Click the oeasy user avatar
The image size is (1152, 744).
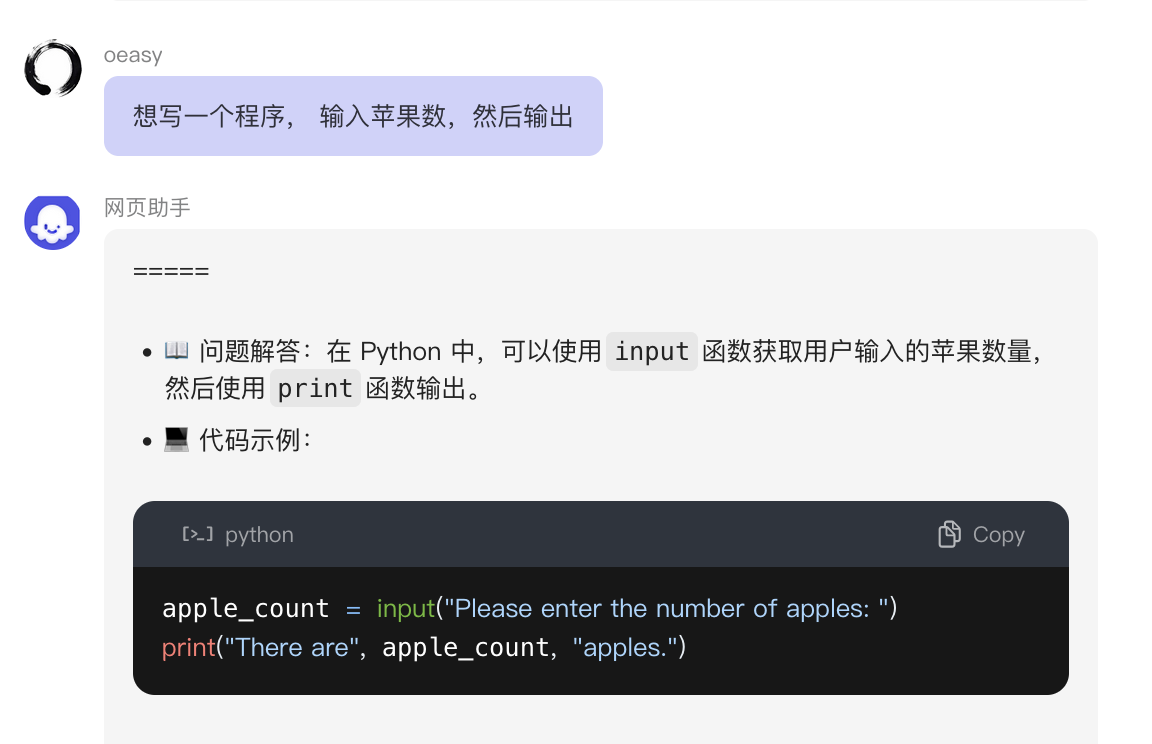point(51,68)
